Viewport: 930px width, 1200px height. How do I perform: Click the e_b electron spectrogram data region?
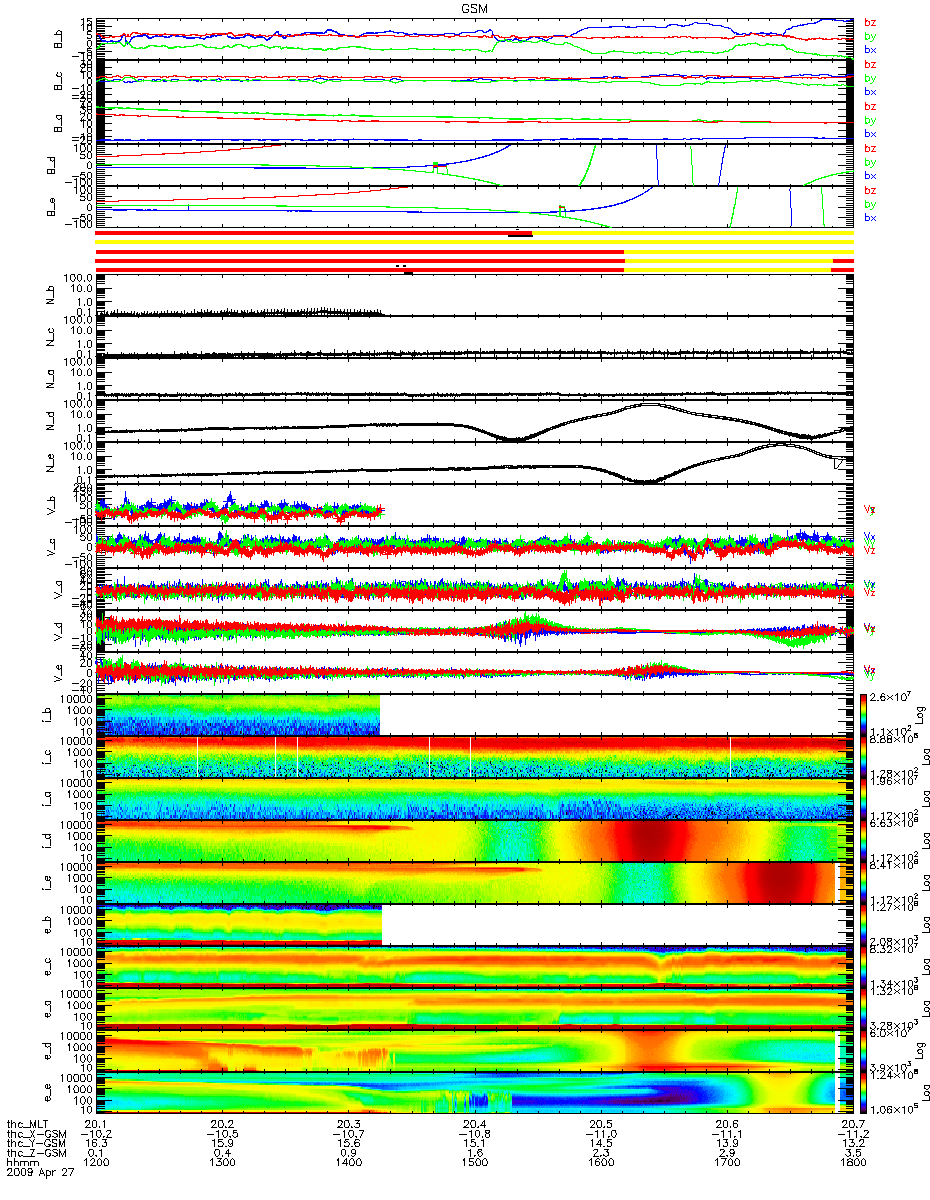[238, 925]
